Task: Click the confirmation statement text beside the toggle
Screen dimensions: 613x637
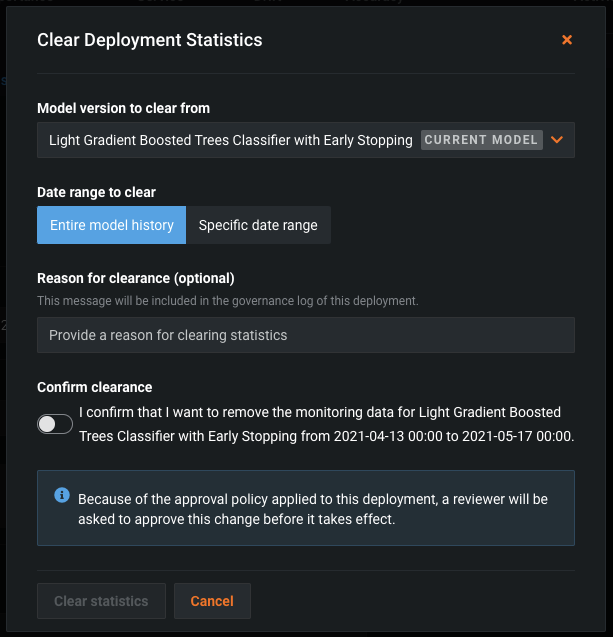Action: pos(325,424)
